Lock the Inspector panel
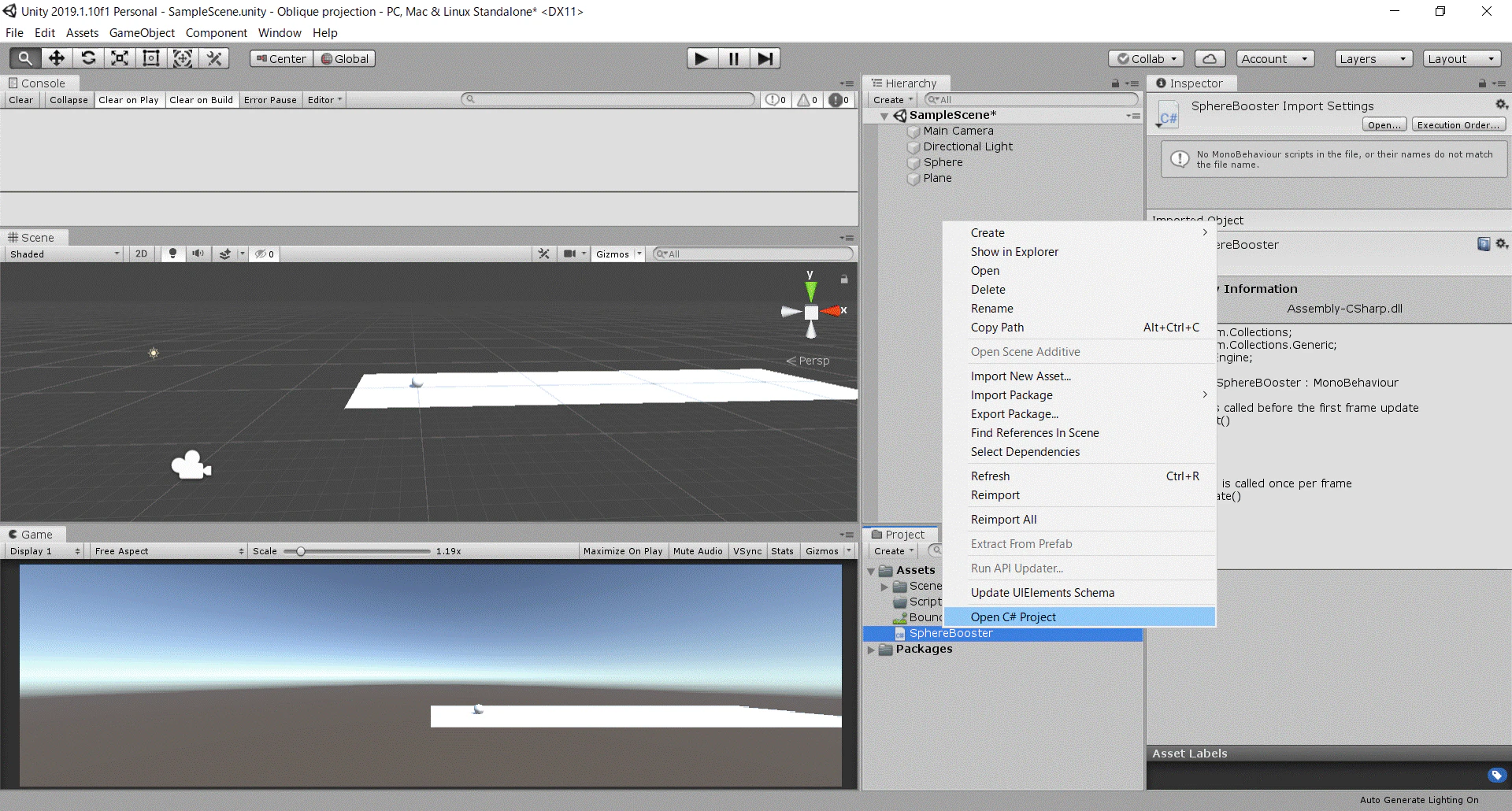The width and height of the screenshot is (1512, 811). tap(1482, 83)
